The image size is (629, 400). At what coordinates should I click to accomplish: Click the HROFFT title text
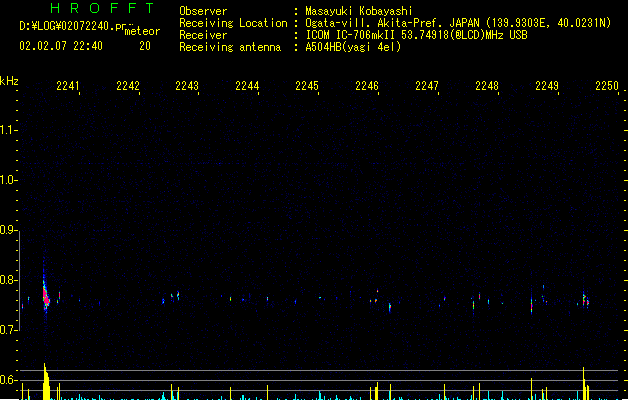(x=102, y=8)
